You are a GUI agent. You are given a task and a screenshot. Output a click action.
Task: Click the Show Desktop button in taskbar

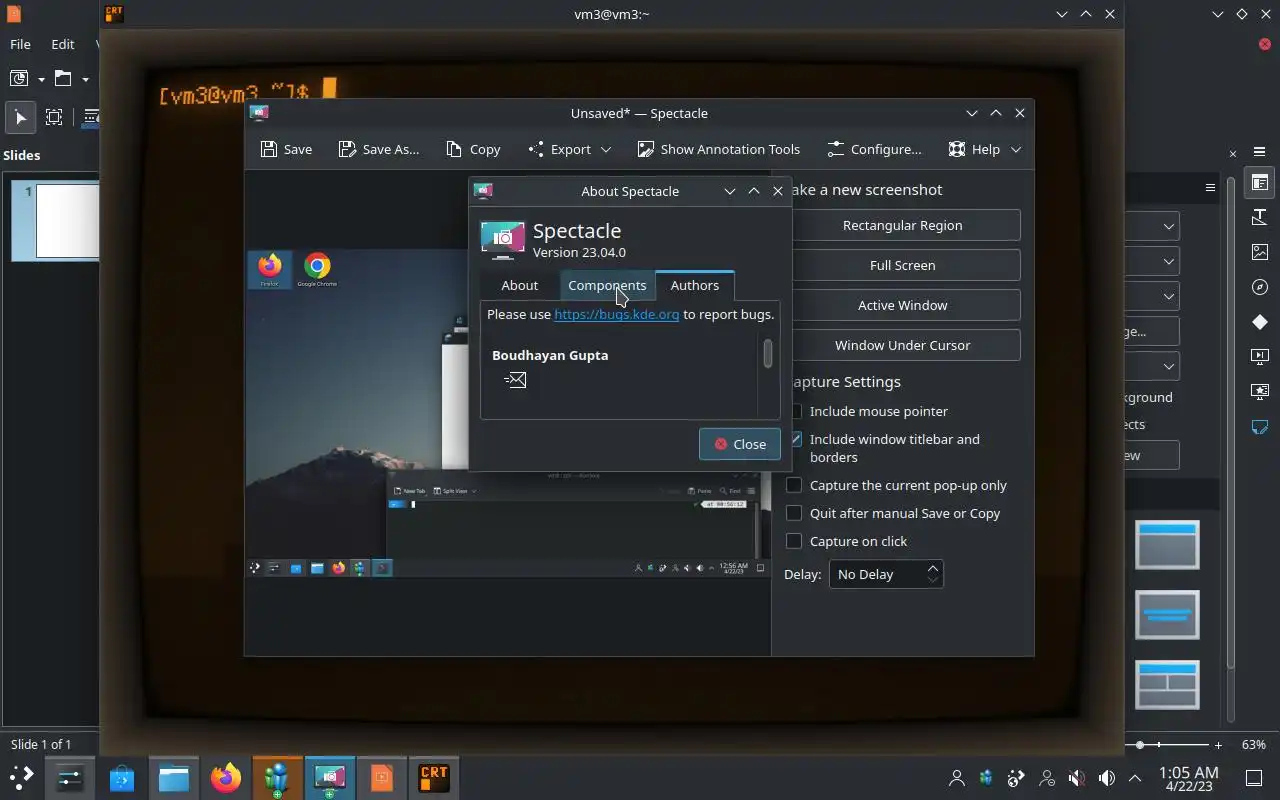click(1254, 778)
